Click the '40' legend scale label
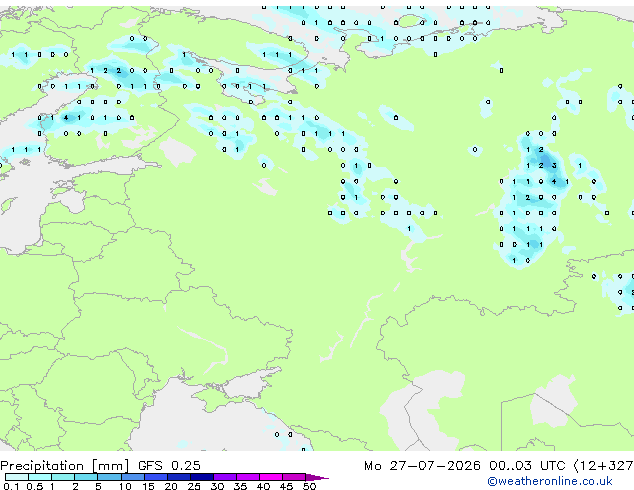Viewport: 634px width, 490px height. (263, 486)
